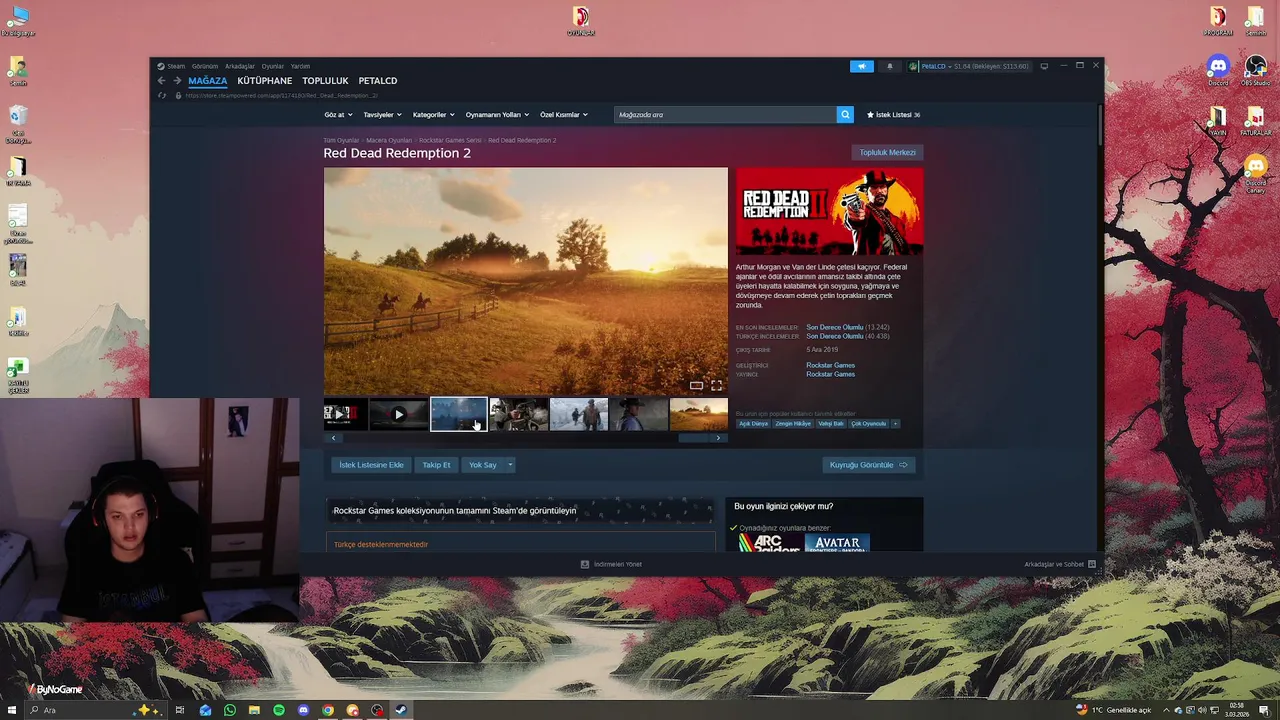The height and width of the screenshot is (720, 1280).
Task: Expand the Tavsiyeler dropdown
Action: coord(382,115)
